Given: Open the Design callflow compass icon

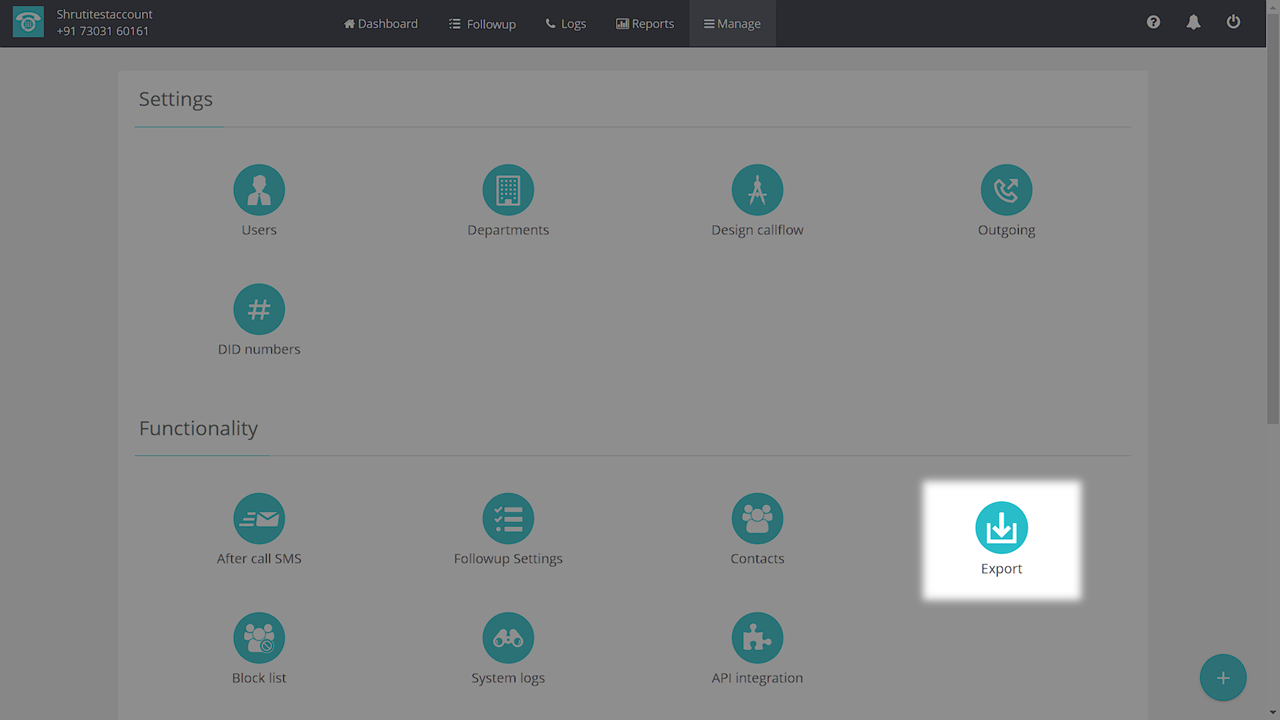Looking at the screenshot, I should pos(757,190).
